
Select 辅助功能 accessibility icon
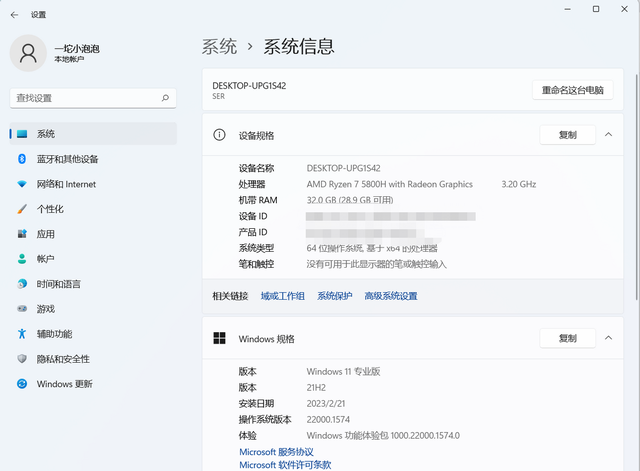coord(22,334)
